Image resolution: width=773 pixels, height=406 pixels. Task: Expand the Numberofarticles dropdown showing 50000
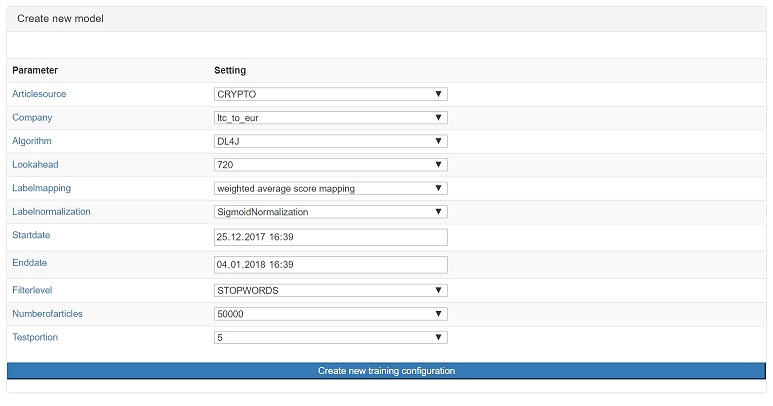(330, 314)
